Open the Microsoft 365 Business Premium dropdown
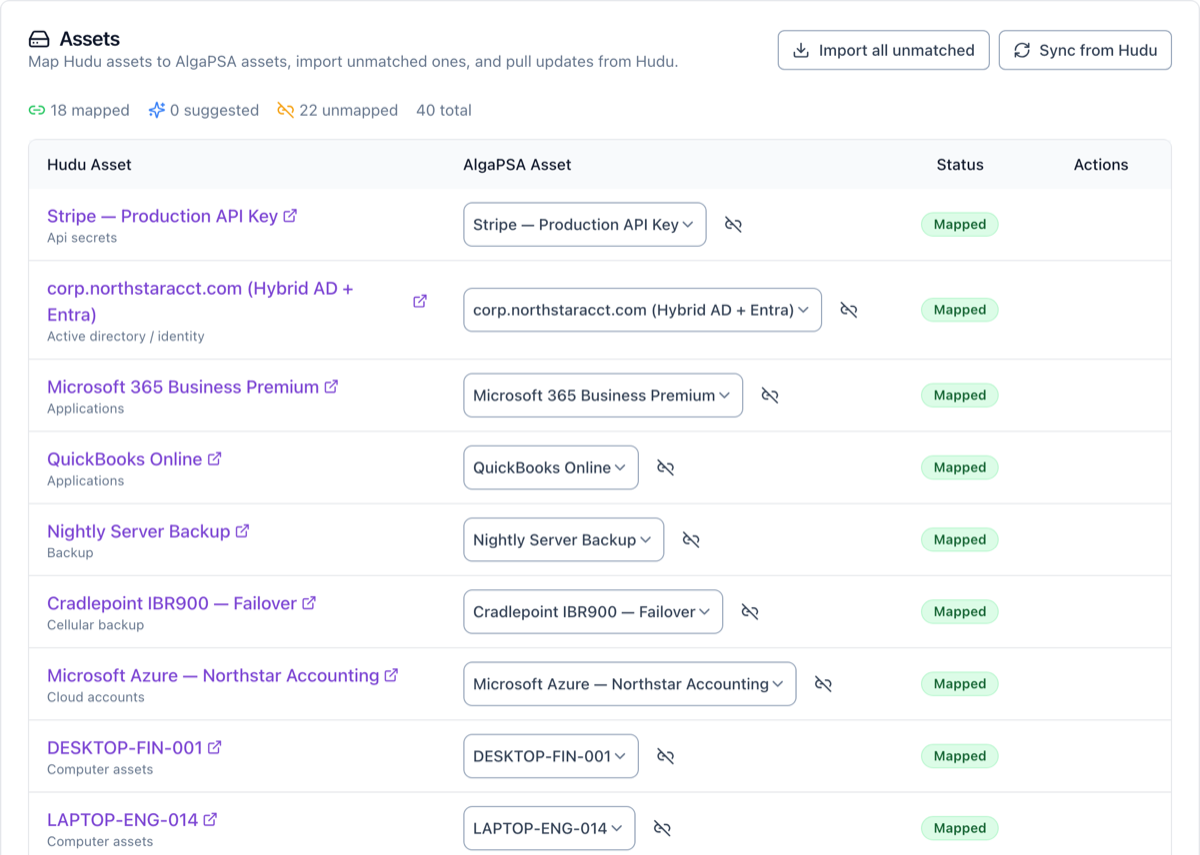Screen dimensions: 1200x855 (x=603, y=395)
